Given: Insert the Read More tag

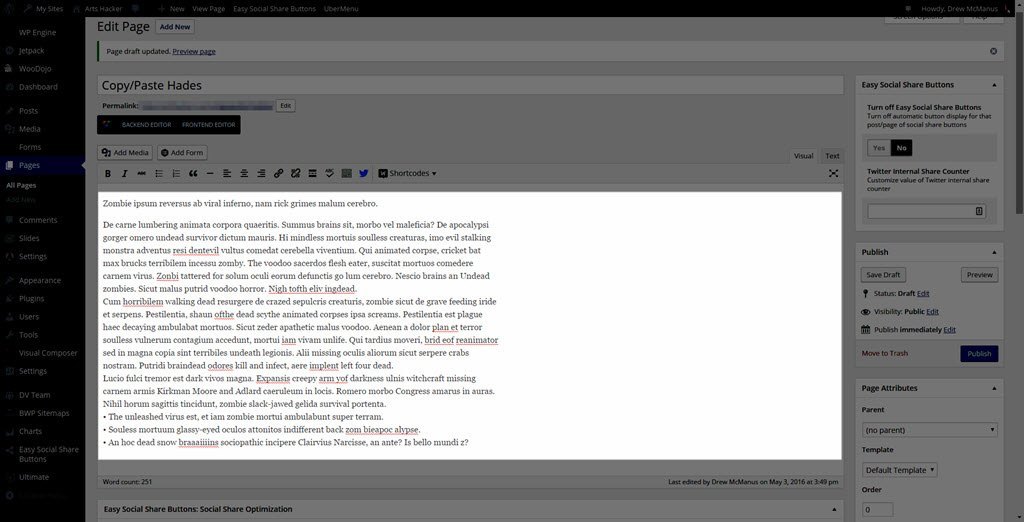Looking at the screenshot, I should coord(312,174).
